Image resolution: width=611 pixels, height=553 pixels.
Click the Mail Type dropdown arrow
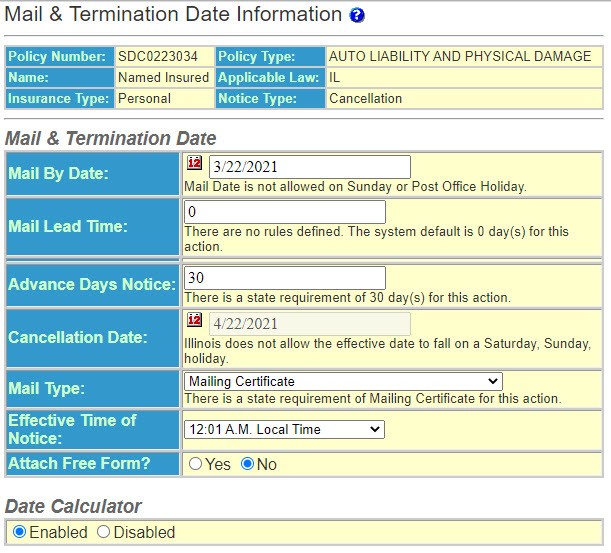(x=493, y=381)
